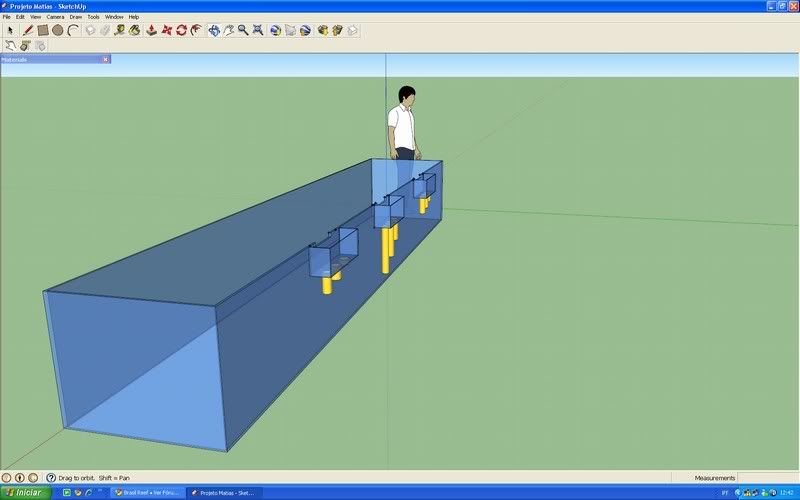Pick the Rectangle drawing tool
Viewport: 800px width, 500px height.
point(43,31)
